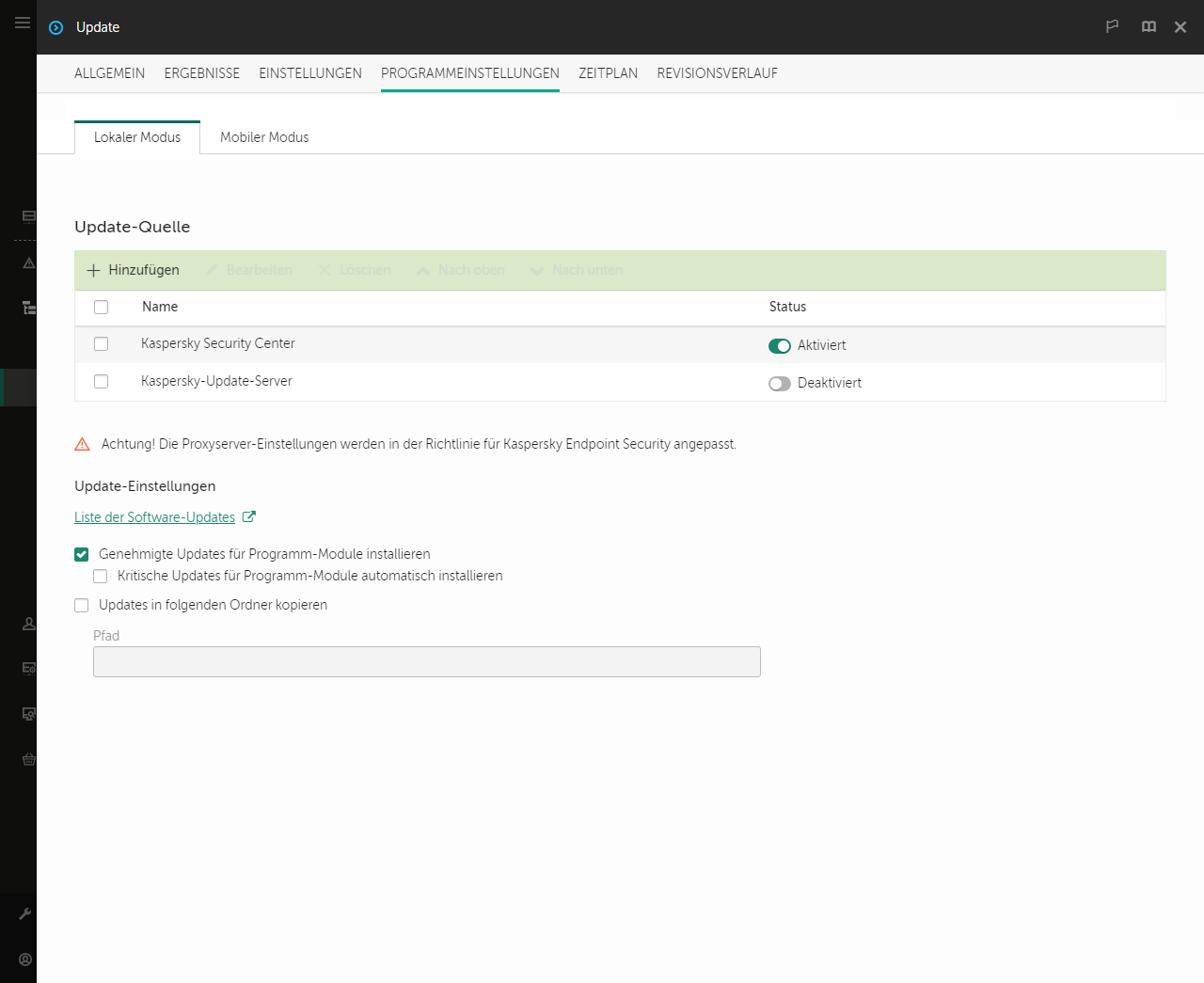
Task: Click the wrench settings icon in sidebar
Action: 25,913
